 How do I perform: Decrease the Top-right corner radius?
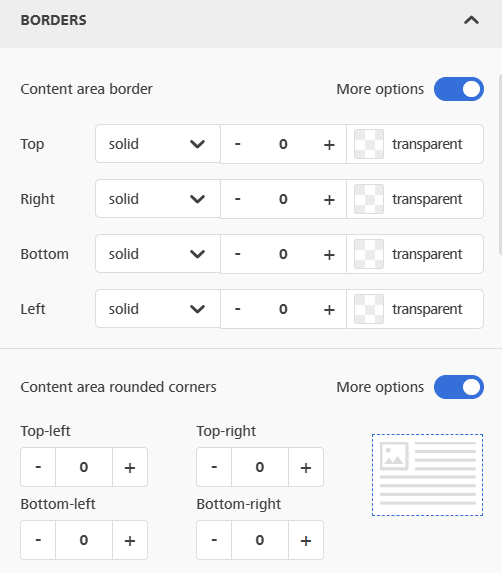214,467
